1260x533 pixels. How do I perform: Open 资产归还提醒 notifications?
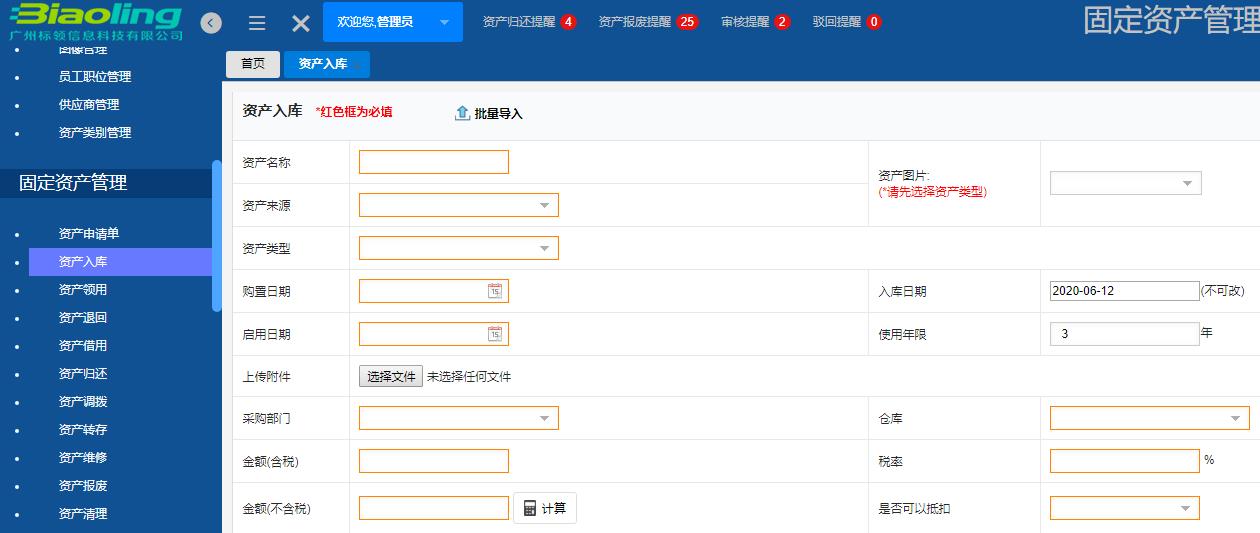[x=528, y=22]
